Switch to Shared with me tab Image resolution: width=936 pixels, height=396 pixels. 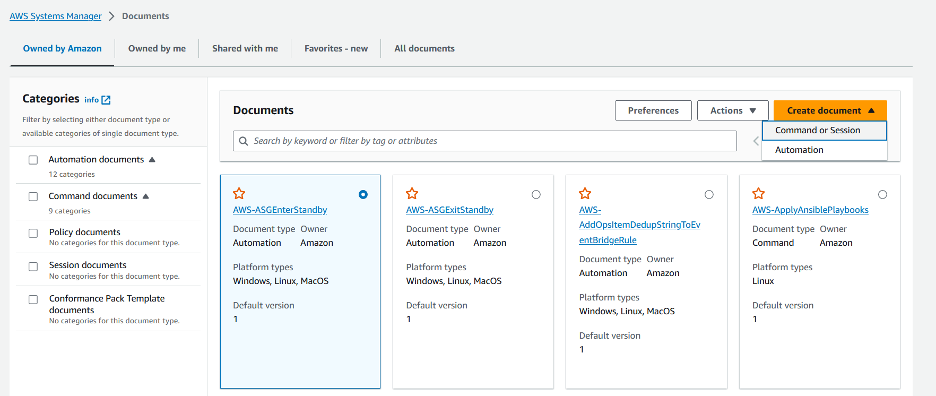(x=245, y=49)
